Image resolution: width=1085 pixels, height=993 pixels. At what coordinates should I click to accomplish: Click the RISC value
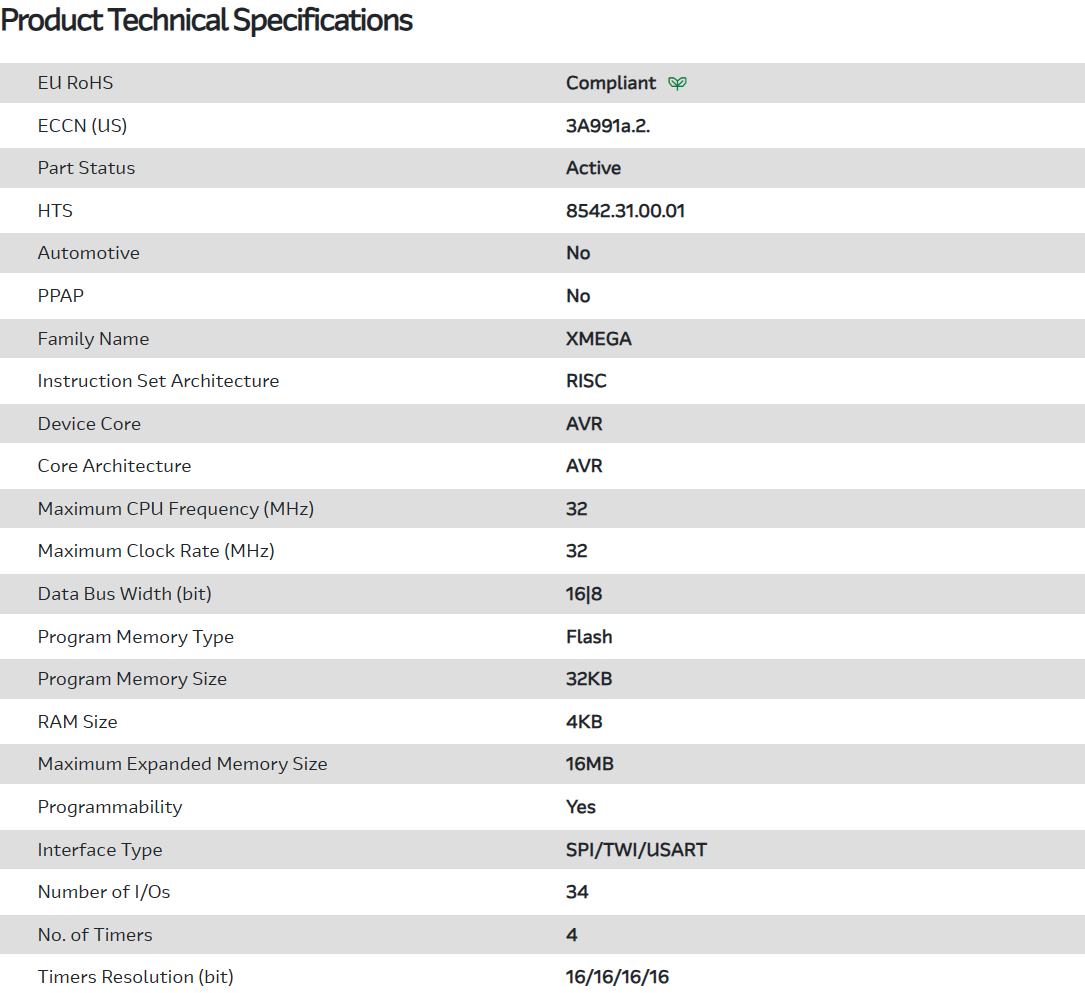586,381
